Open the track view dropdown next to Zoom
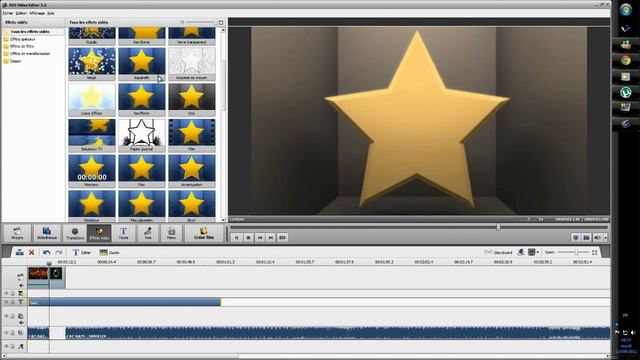The height and width of the screenshot is (360, 640). click(533, 253)
